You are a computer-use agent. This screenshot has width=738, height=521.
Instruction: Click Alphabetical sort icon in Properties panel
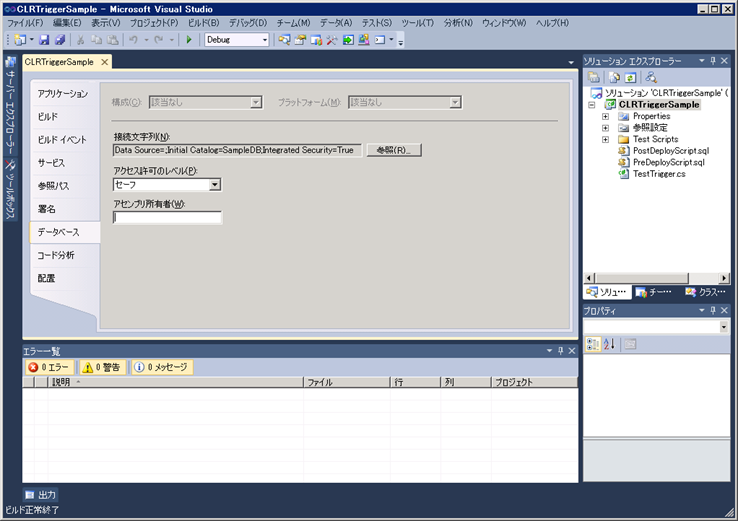coord(609,345)
